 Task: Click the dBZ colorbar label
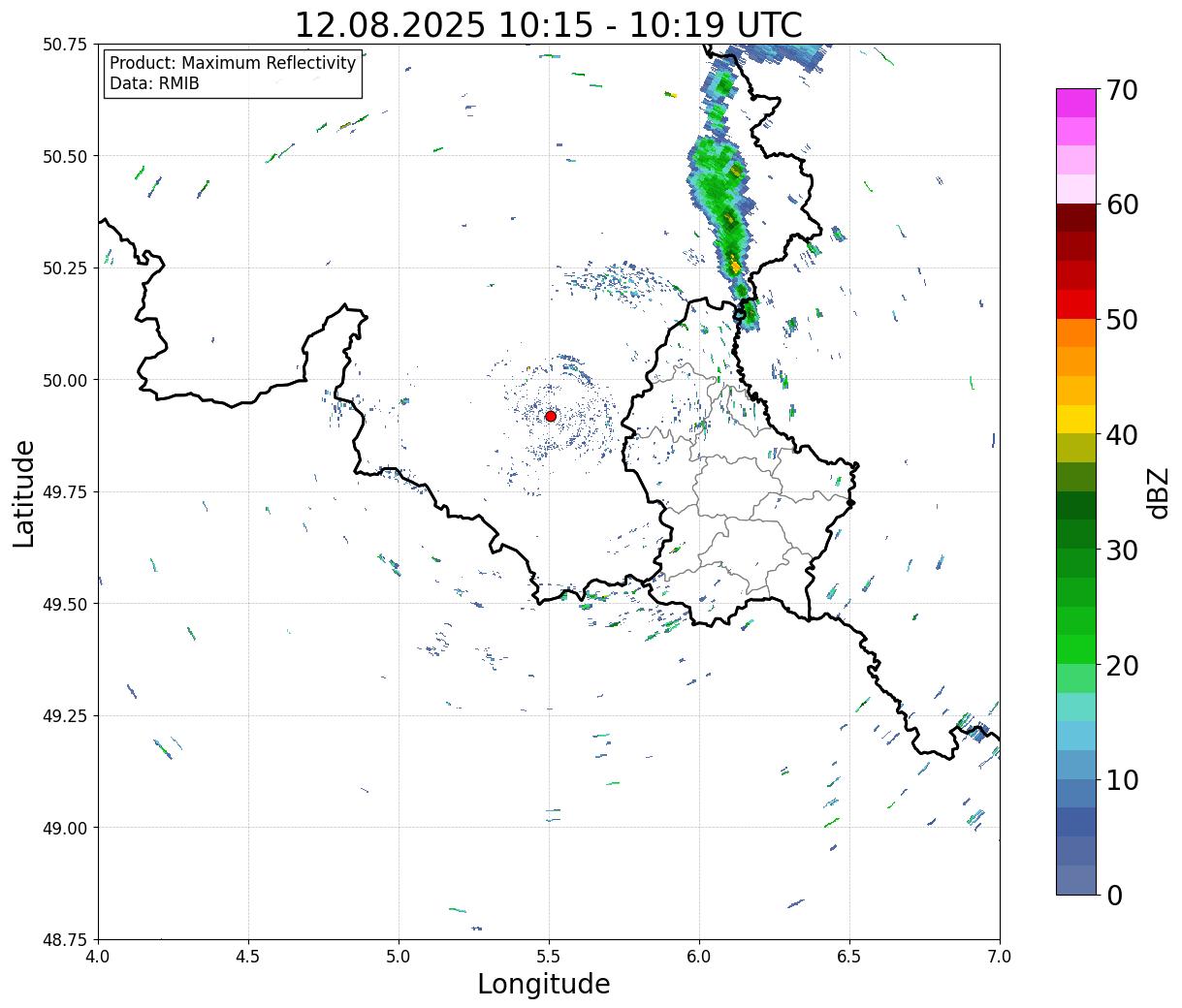point(1159,492)
